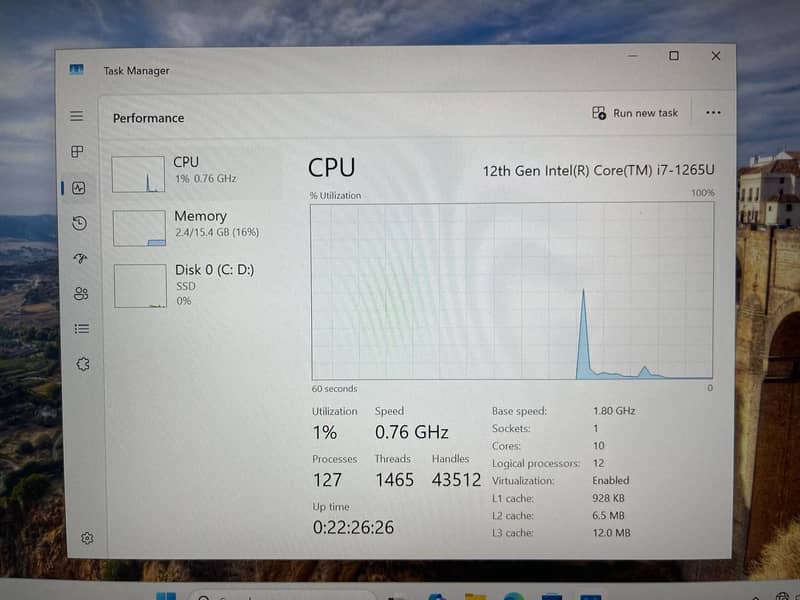This screenshot has width=800, height=600.
Task: Open the Details page icon
Action: click(x=82, y=329)
